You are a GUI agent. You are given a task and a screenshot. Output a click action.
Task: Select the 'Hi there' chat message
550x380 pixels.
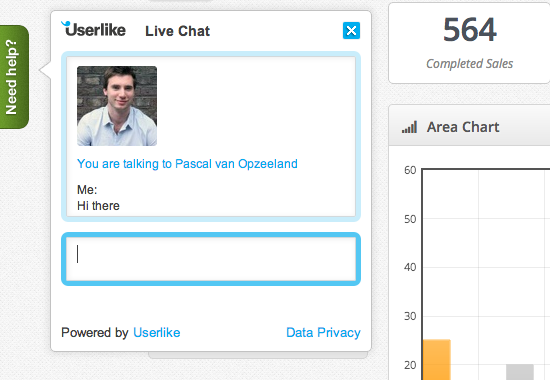pyautogui.click(x=98, y=206)
